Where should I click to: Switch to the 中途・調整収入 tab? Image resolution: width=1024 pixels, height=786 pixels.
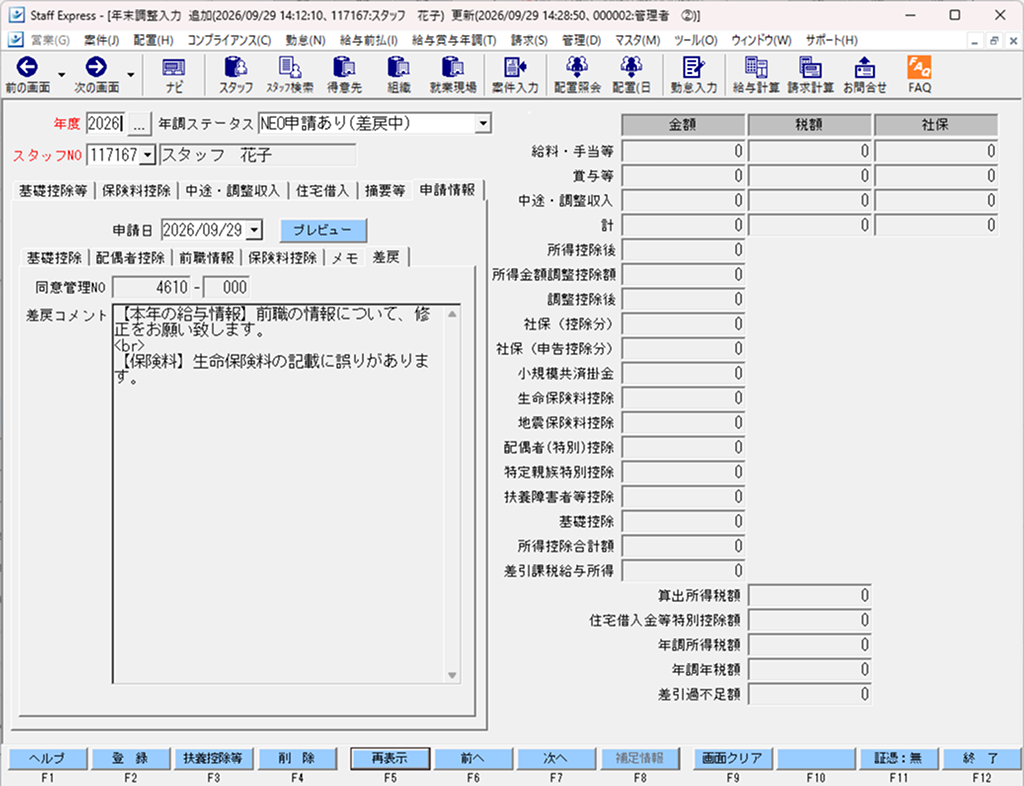click(232, 191)
